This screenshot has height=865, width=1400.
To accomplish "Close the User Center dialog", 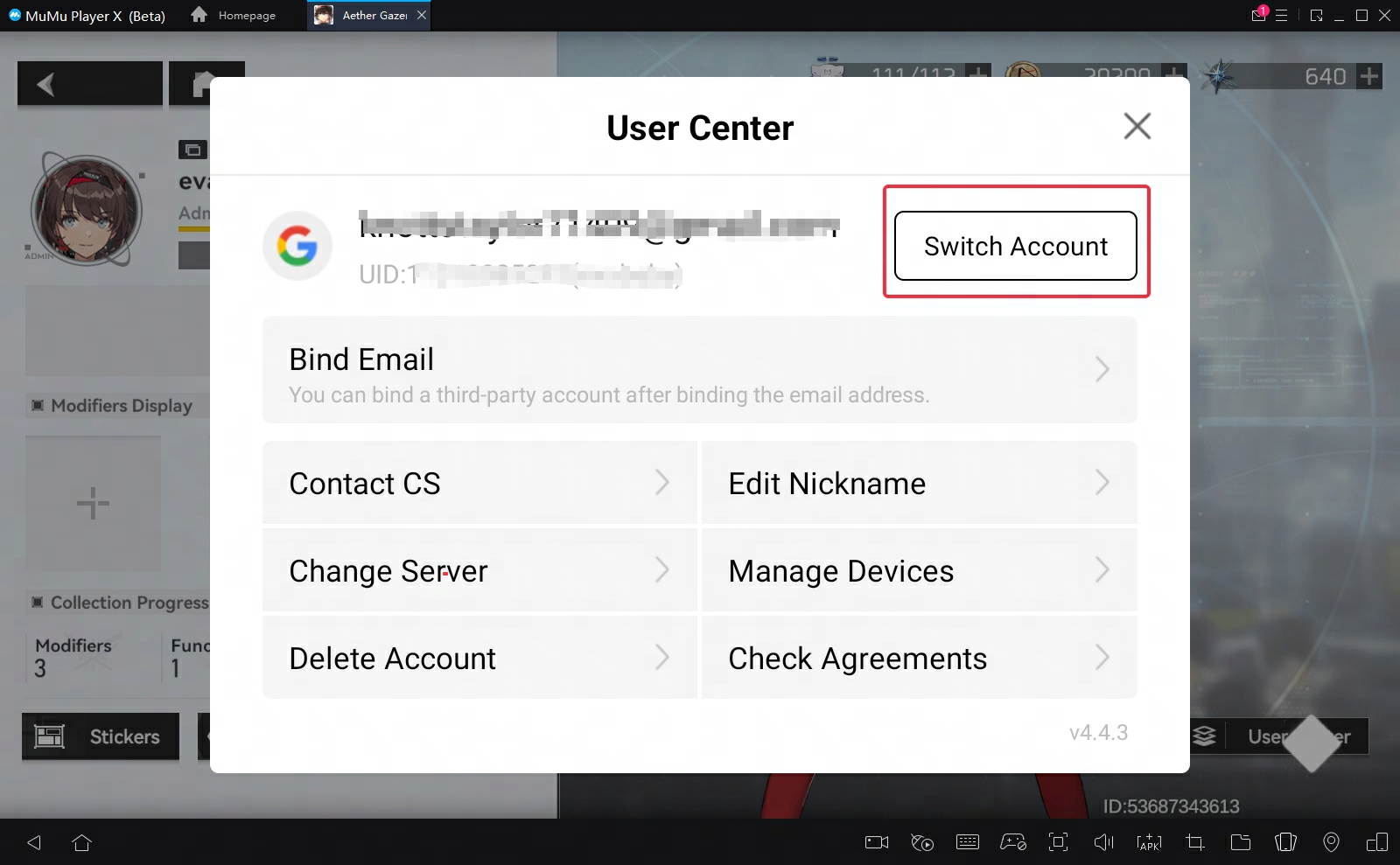I will [x=1137, y=127].
